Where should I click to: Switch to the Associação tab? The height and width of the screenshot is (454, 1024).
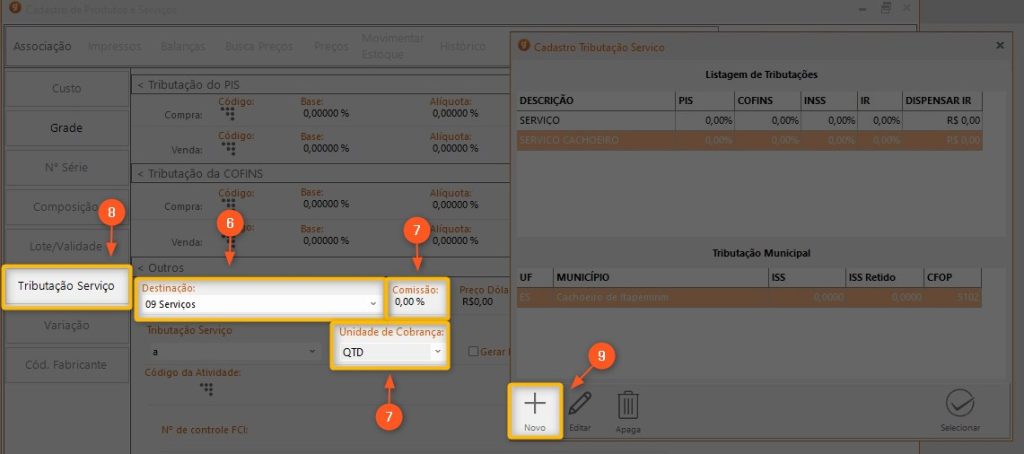click(x=42, y=46)
